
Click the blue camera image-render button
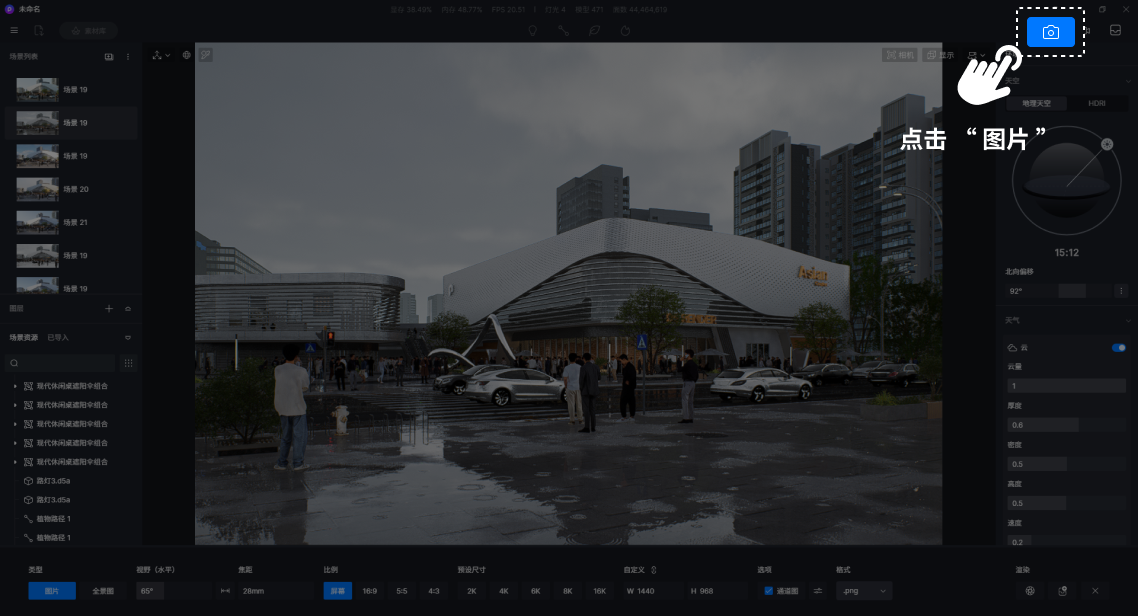[x=1050, y=32]
